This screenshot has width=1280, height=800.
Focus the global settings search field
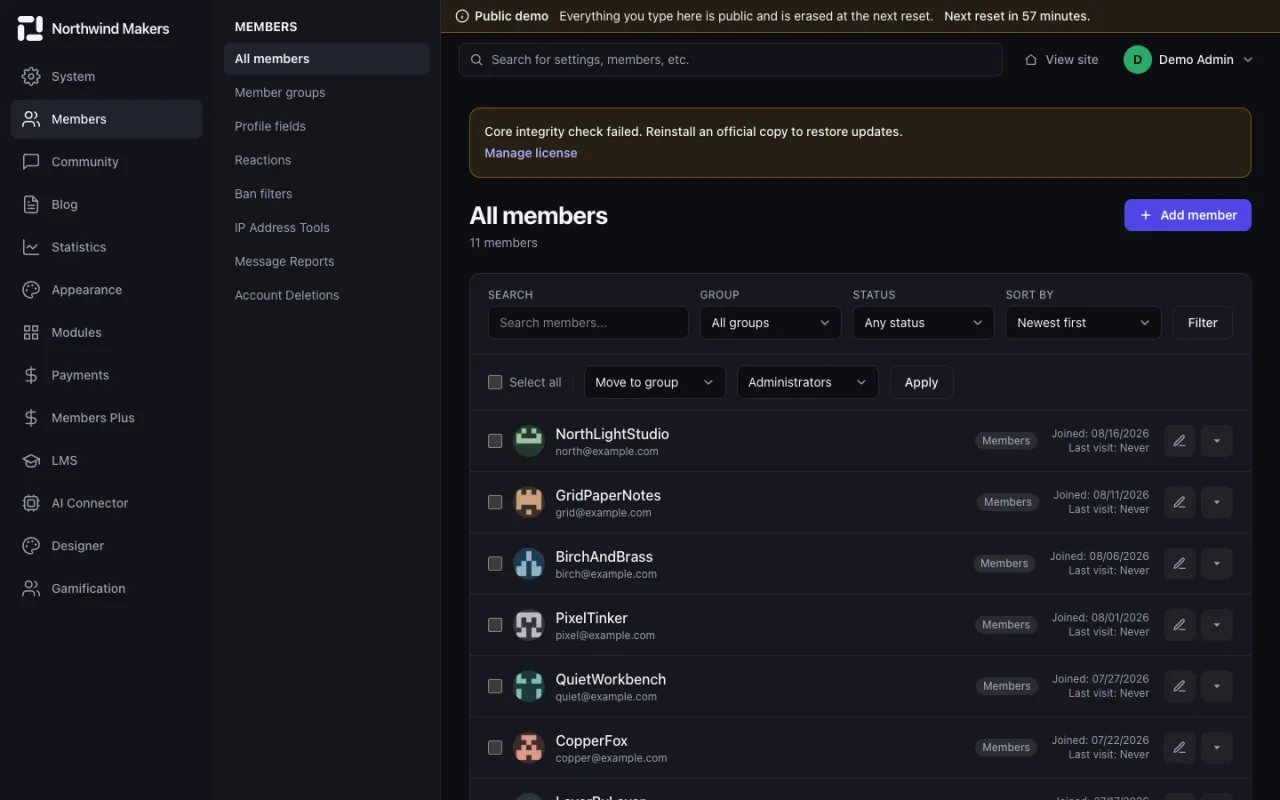[x=731, y=60]
